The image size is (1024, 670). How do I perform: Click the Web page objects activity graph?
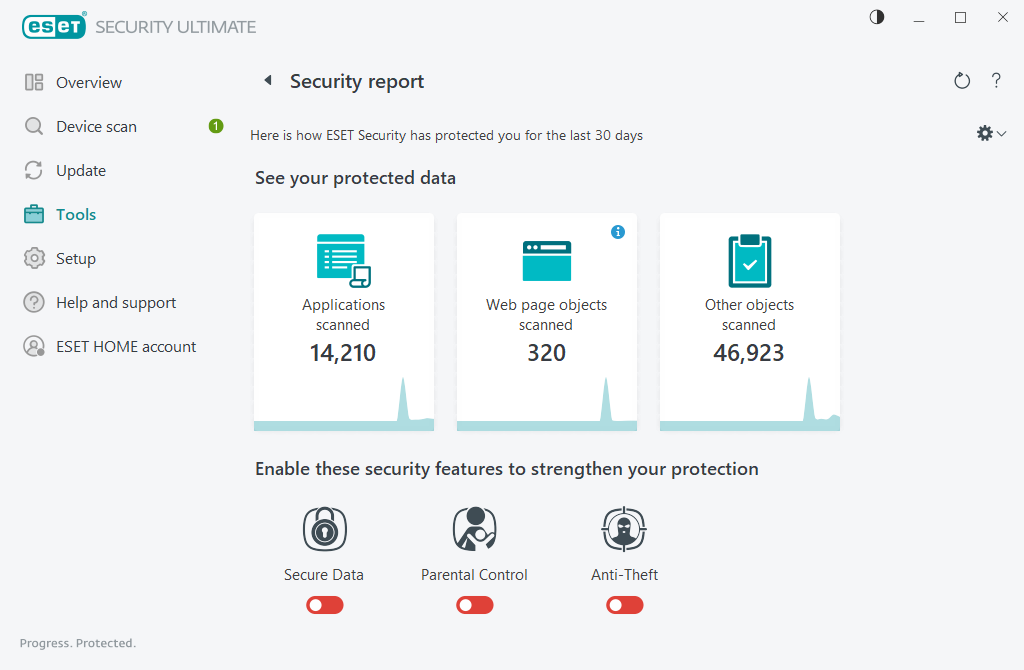(547, 404)
